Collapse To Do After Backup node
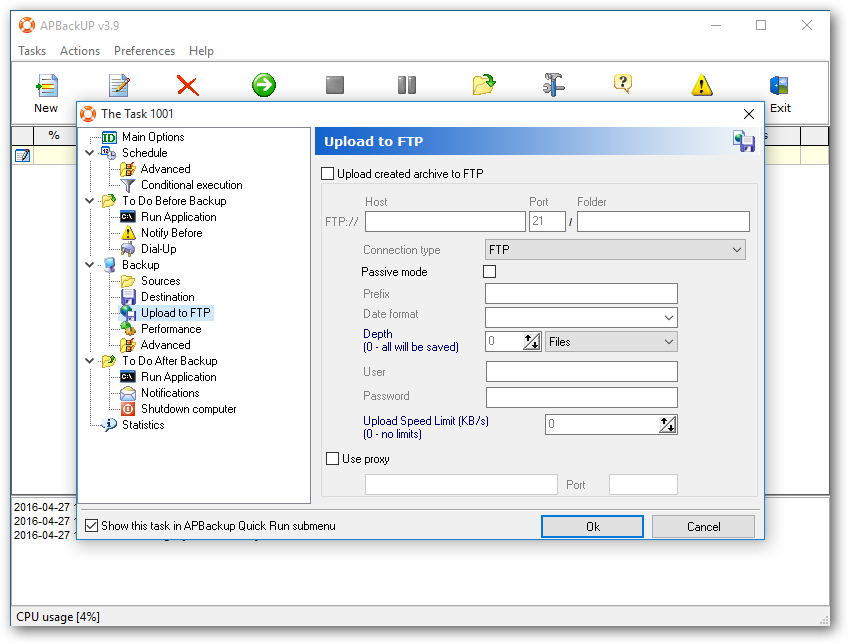Screen dimensions: 848x644 [x=90, y=361]
